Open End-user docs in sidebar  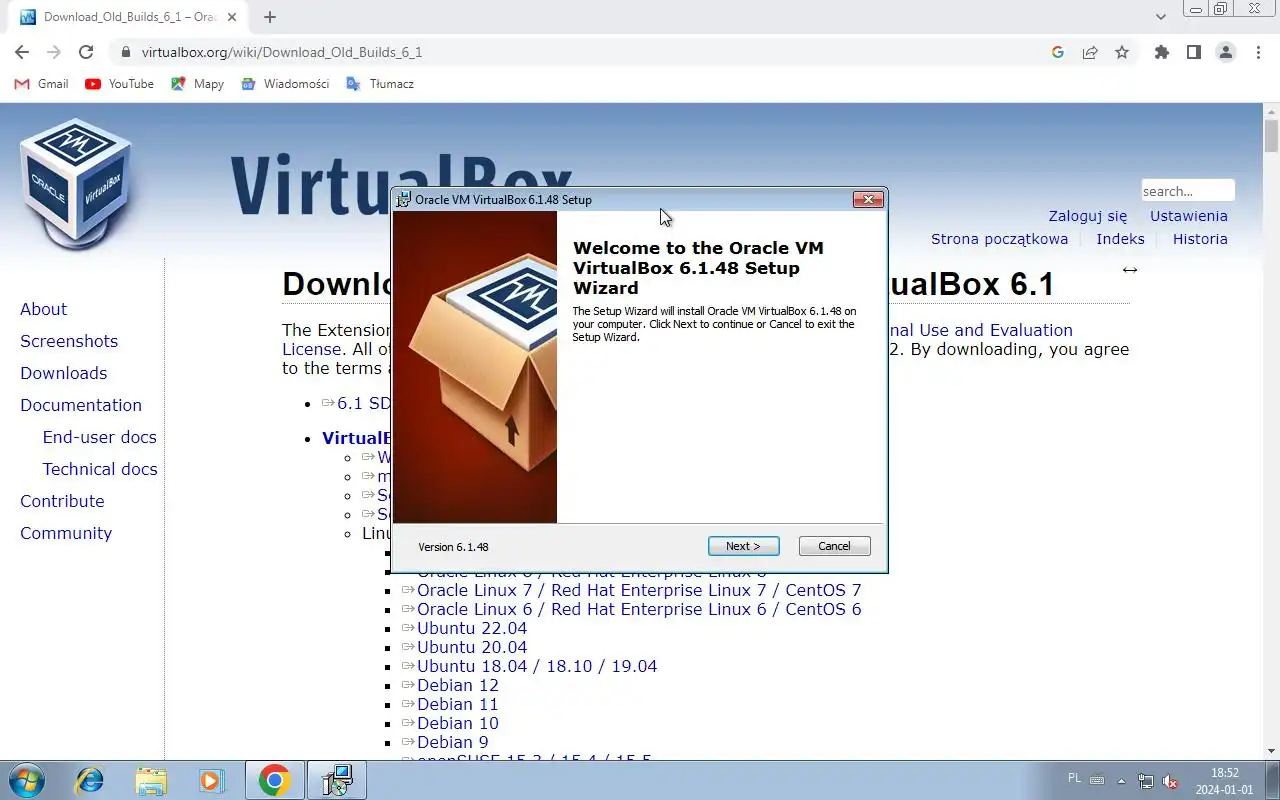point(100,437)
